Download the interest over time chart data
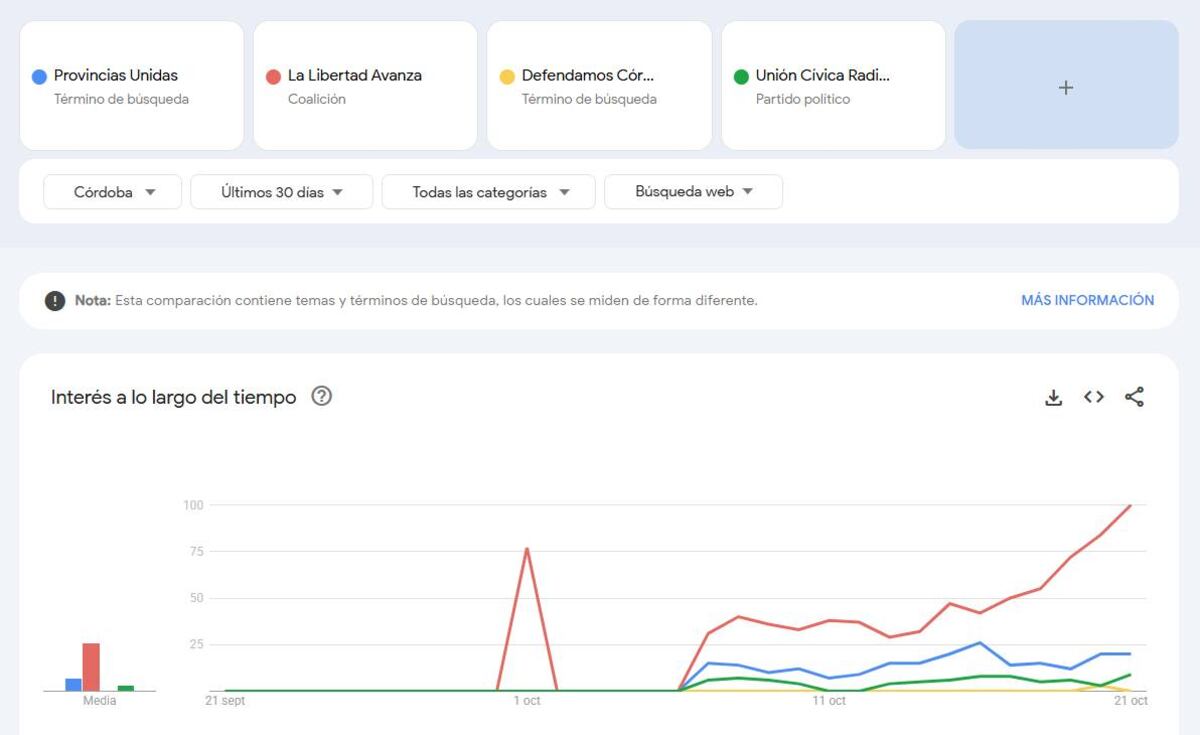 click(1053, 397)
